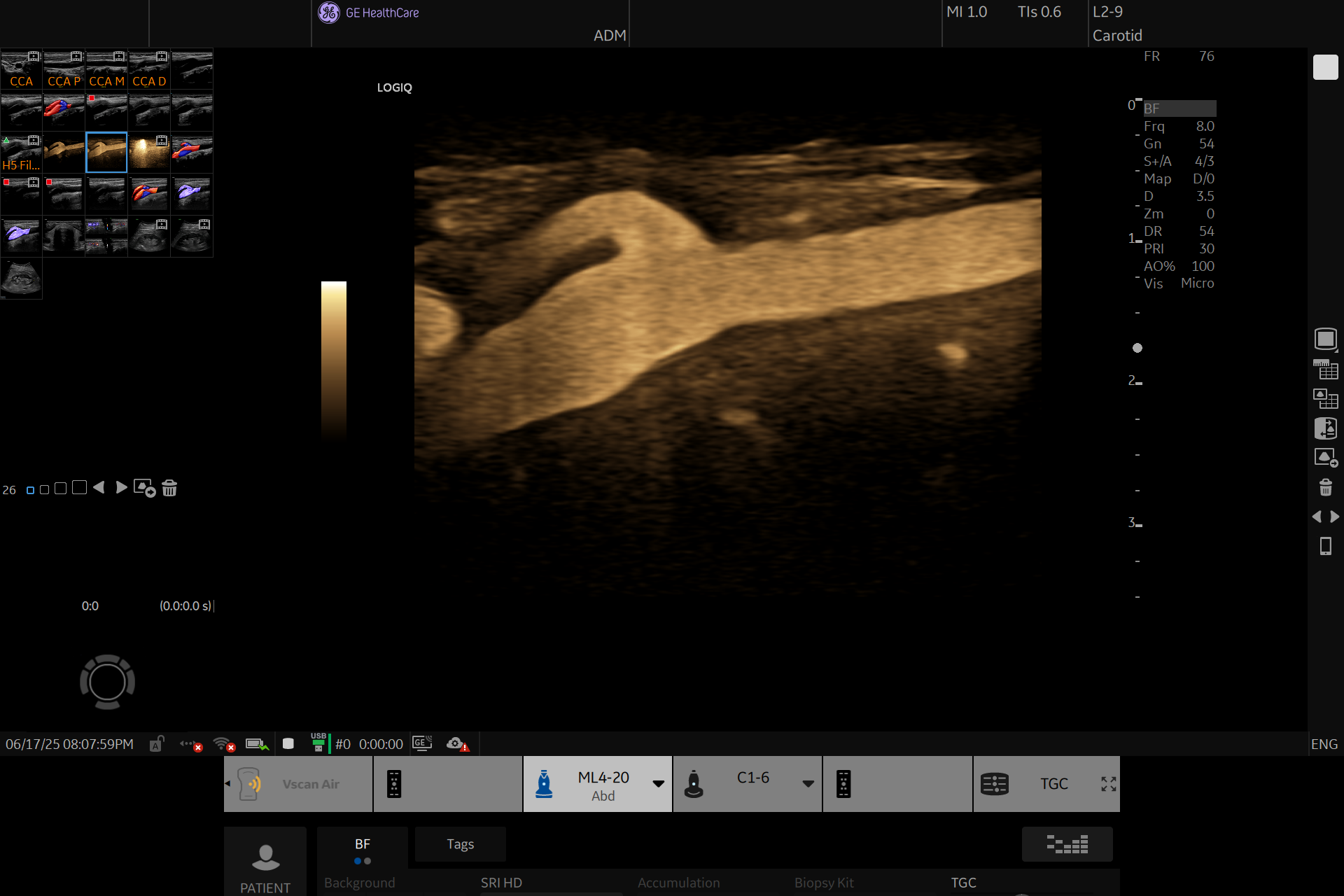Click the Frq value 8.0

[x=1205, y=126]
